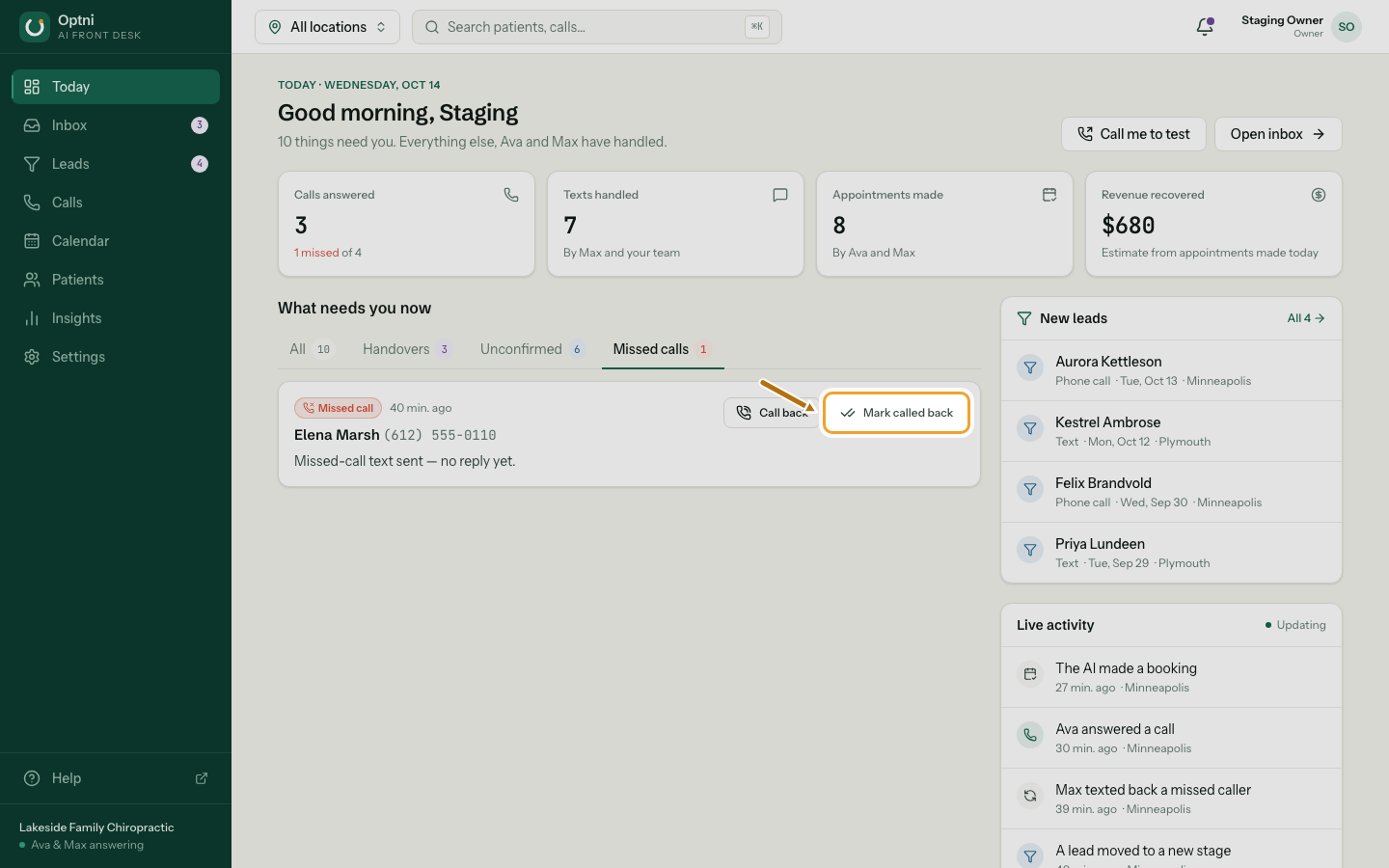Click the SO user avatar
The image size is (1389, 868).
(x=1347, y=27)
